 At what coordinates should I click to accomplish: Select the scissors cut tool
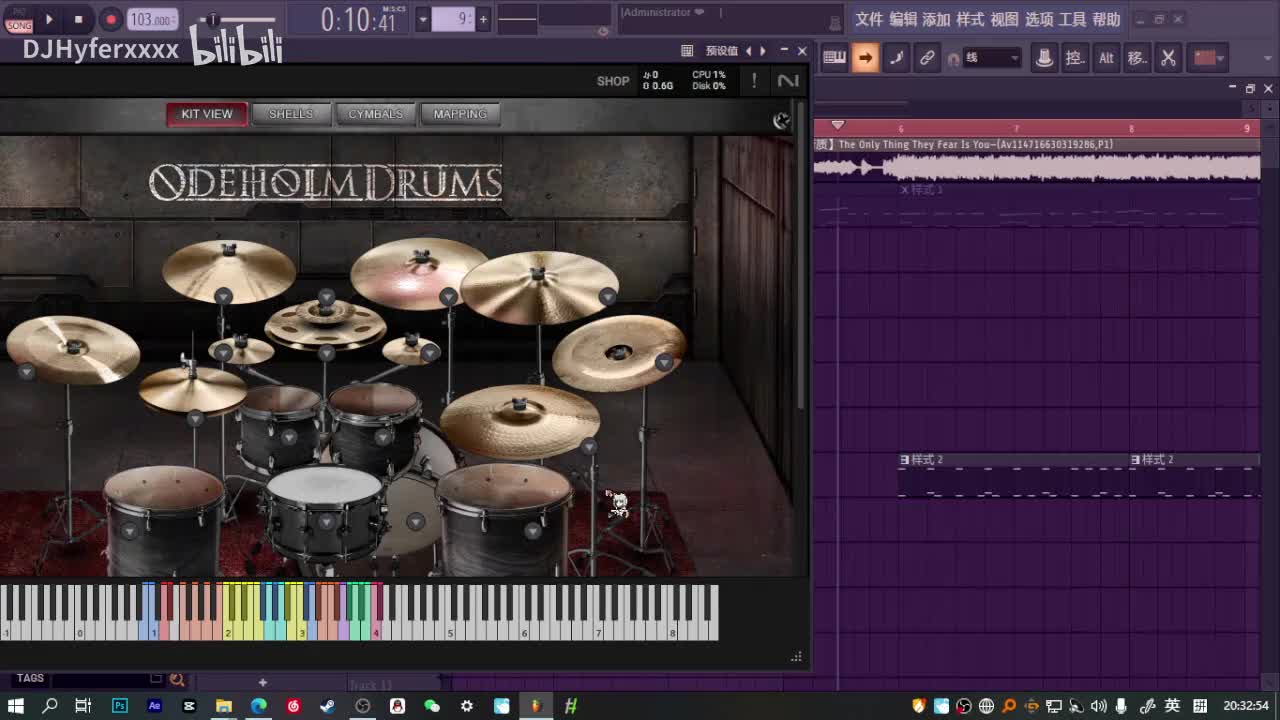[x=1168, y=58]
